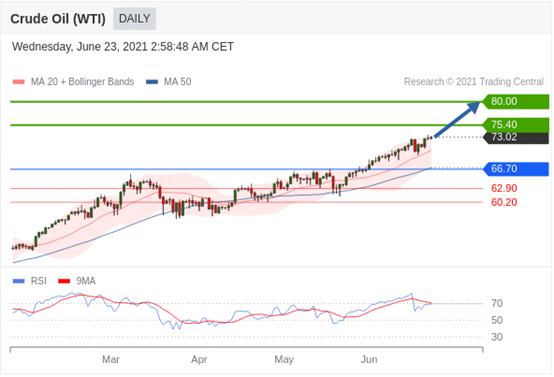
Task: Select the 75.40 green resistance label
Action: (x=515, y=124)
